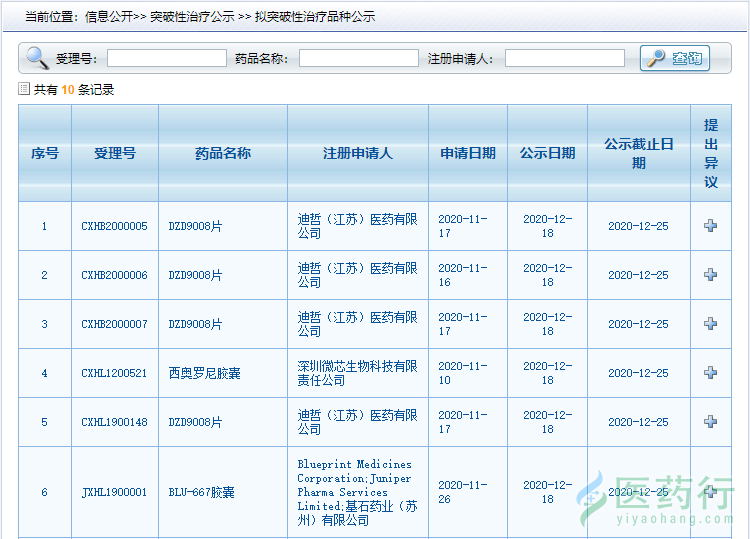The width and height of the screenshot is (750, 539).
Task: Open 信息公开 breadcrumb link
Action: coord(109,17)
